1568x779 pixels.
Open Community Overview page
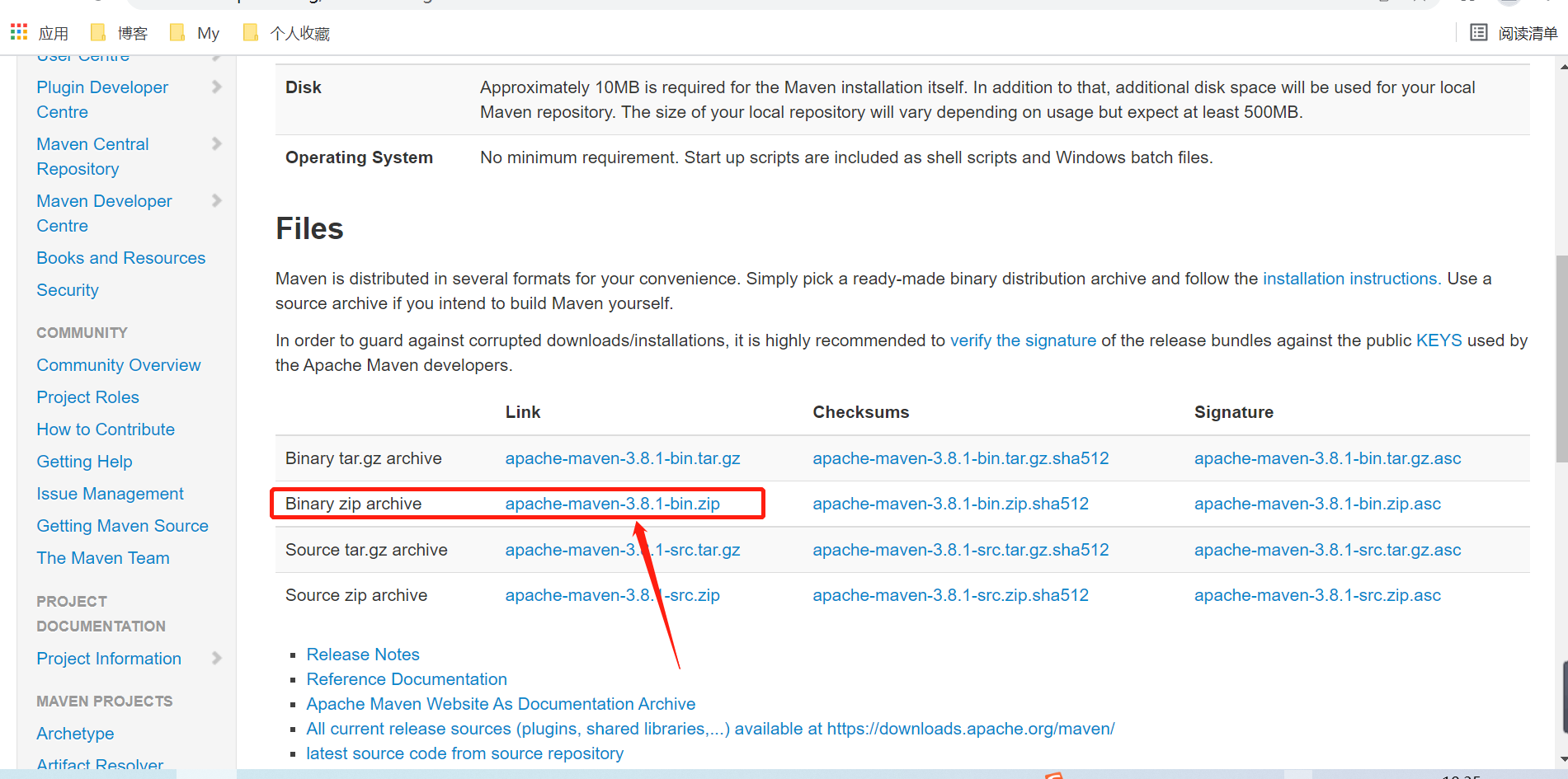[x=119, y=365]
